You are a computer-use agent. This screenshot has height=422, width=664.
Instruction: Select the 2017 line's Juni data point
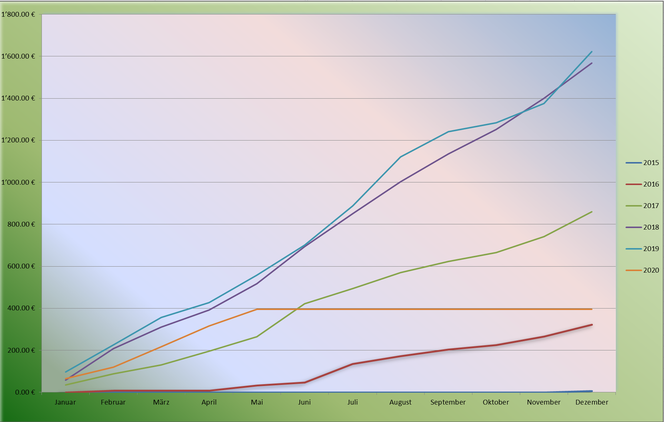[x=304, y=304]
